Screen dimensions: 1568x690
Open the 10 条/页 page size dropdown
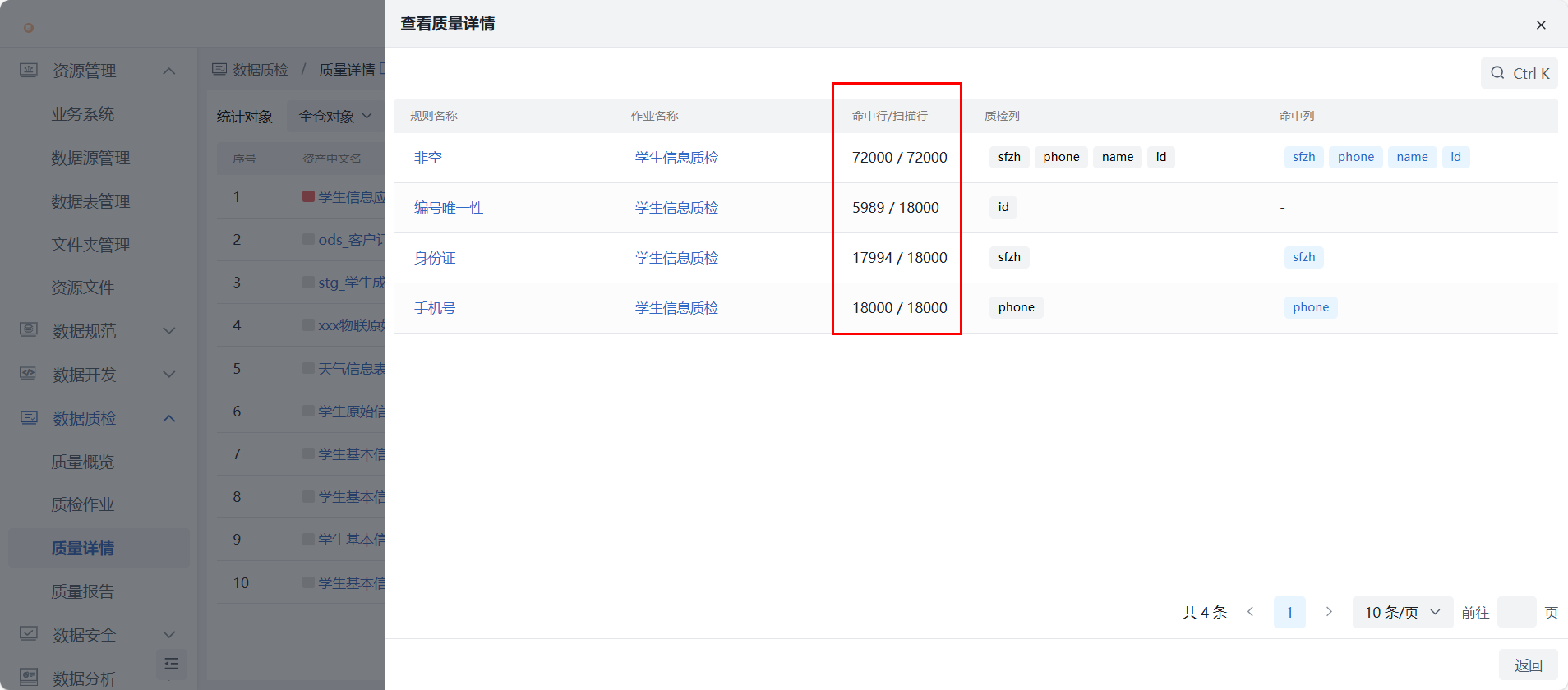[x=1403, y=612]
